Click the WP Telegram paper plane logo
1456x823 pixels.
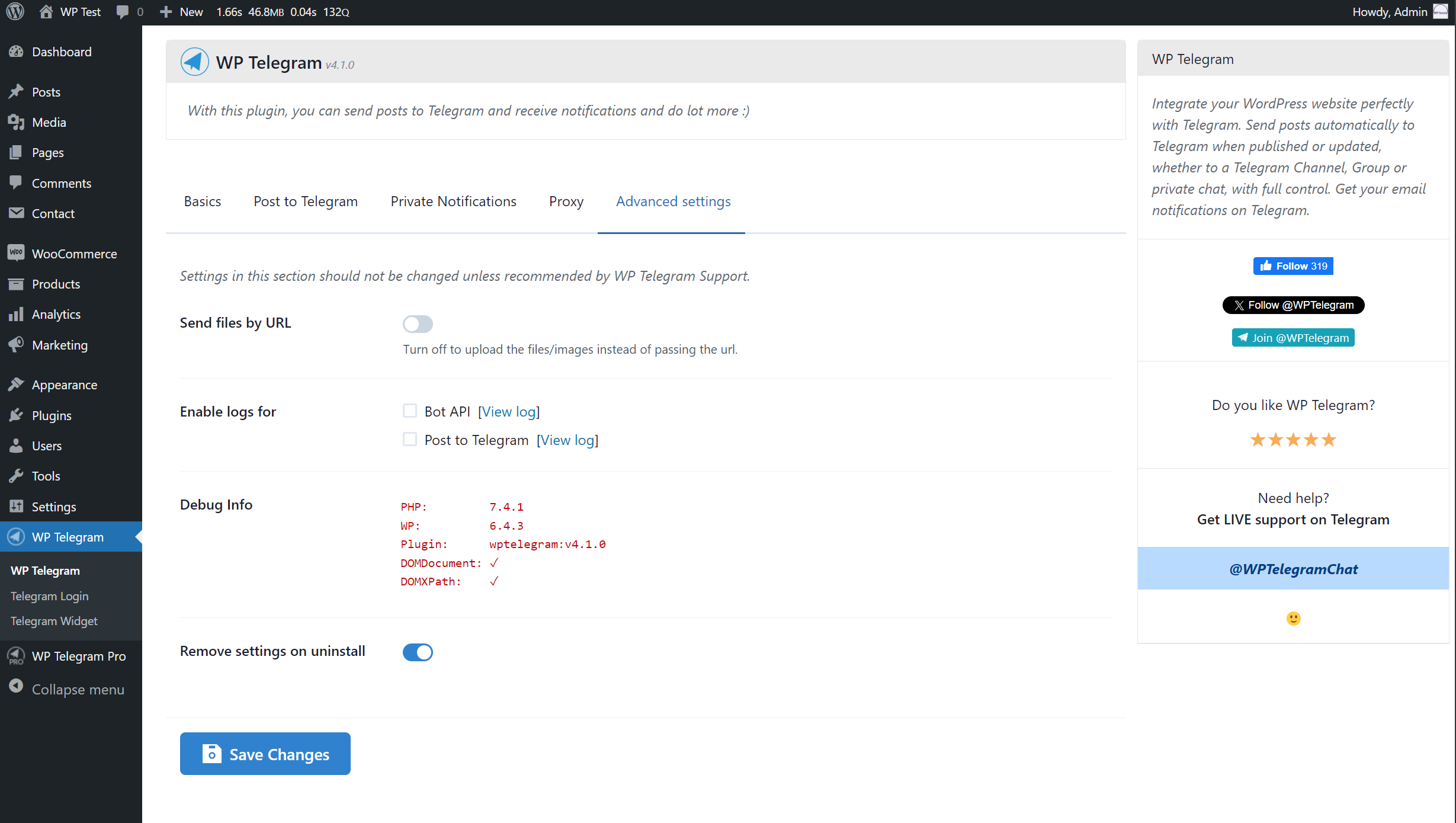click(x=194, y=62)
